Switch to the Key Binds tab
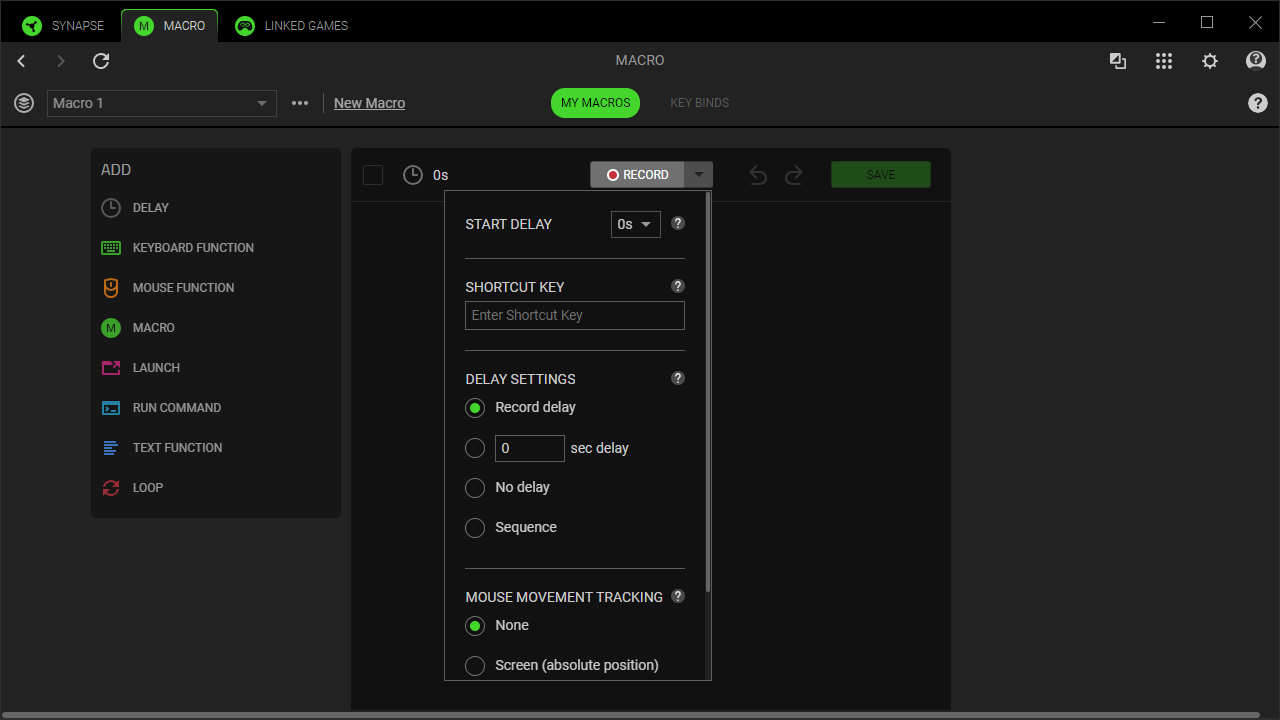The width and height of the screenshot is (1280, 720). [x=699, y=103]
